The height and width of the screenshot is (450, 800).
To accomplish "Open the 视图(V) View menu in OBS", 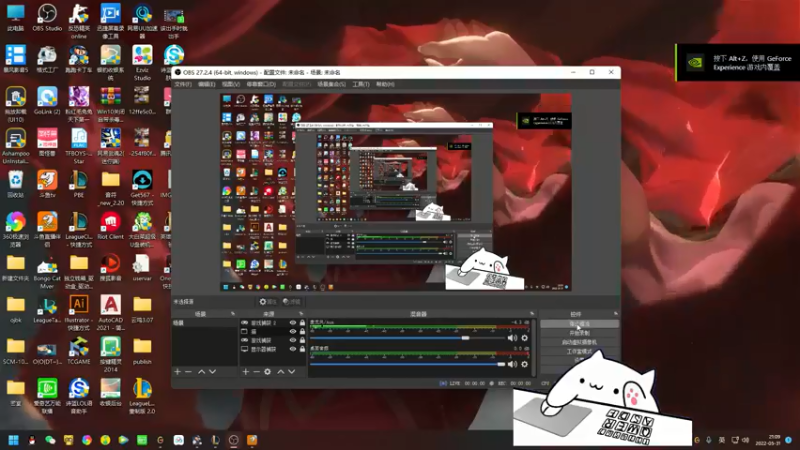I will (231, 84).
